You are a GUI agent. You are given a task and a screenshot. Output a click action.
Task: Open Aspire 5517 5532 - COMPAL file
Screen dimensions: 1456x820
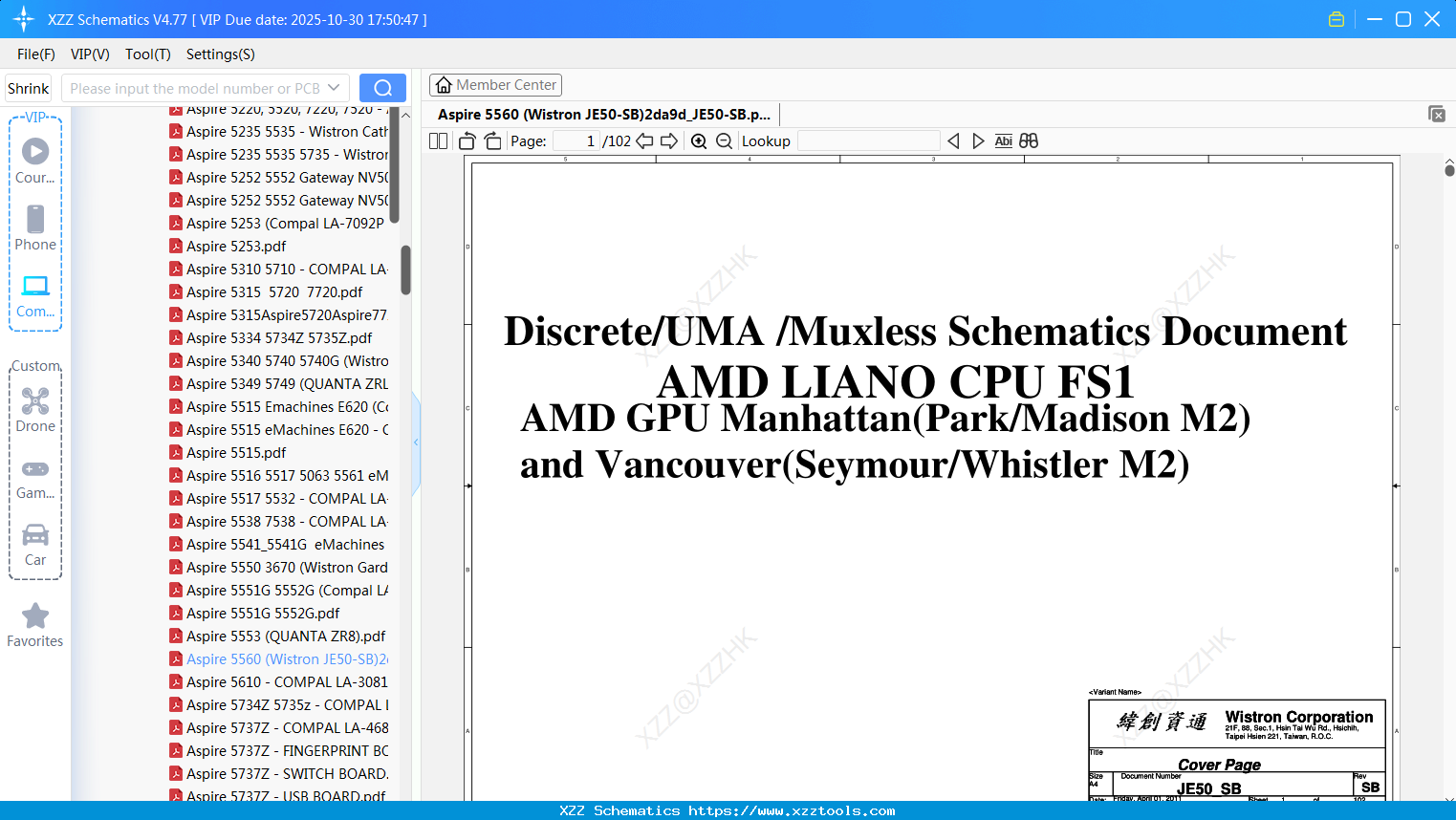(287, 499)
